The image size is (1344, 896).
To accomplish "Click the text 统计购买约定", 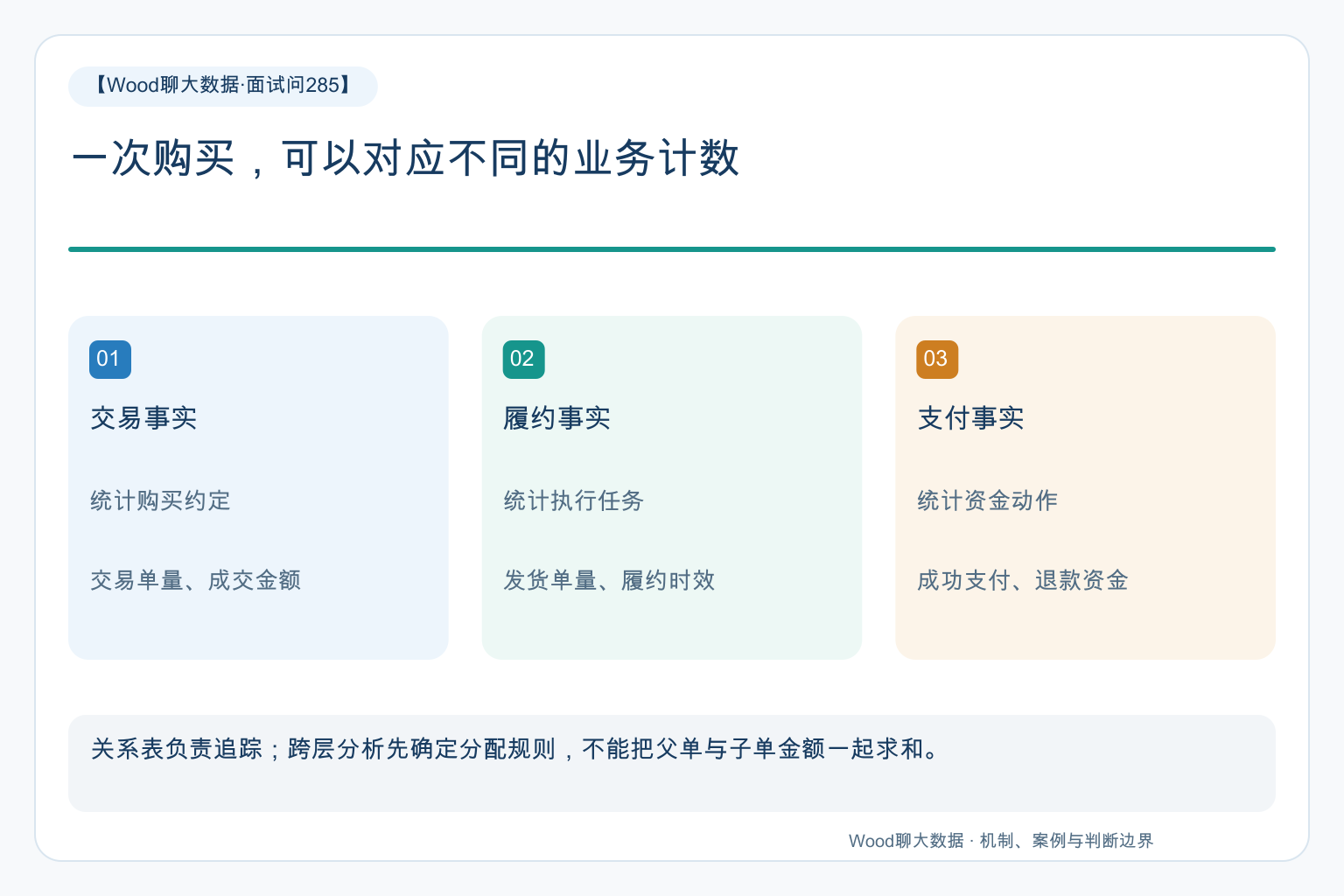I will coord(160,500).
